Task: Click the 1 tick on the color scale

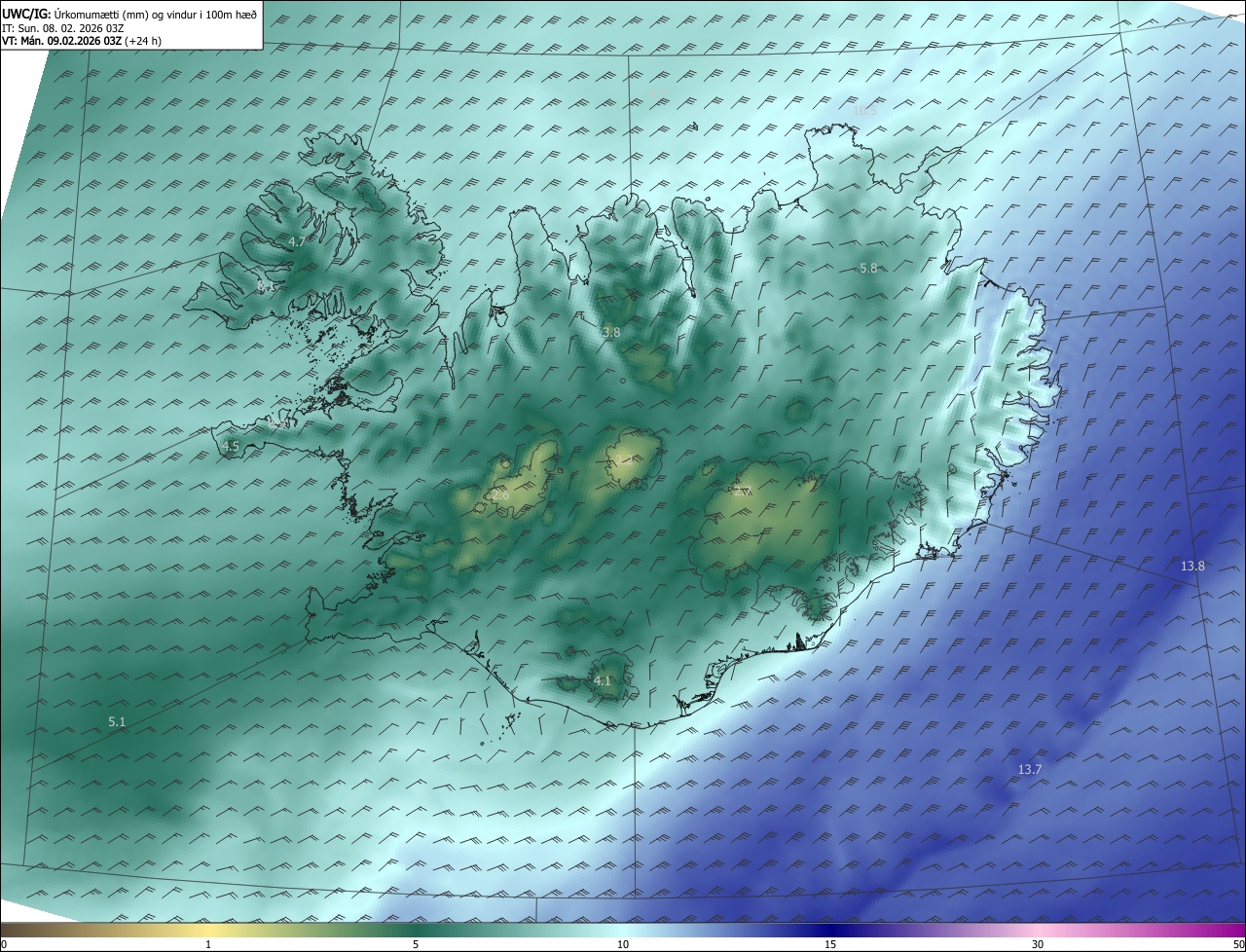Action: pos(208,945)
